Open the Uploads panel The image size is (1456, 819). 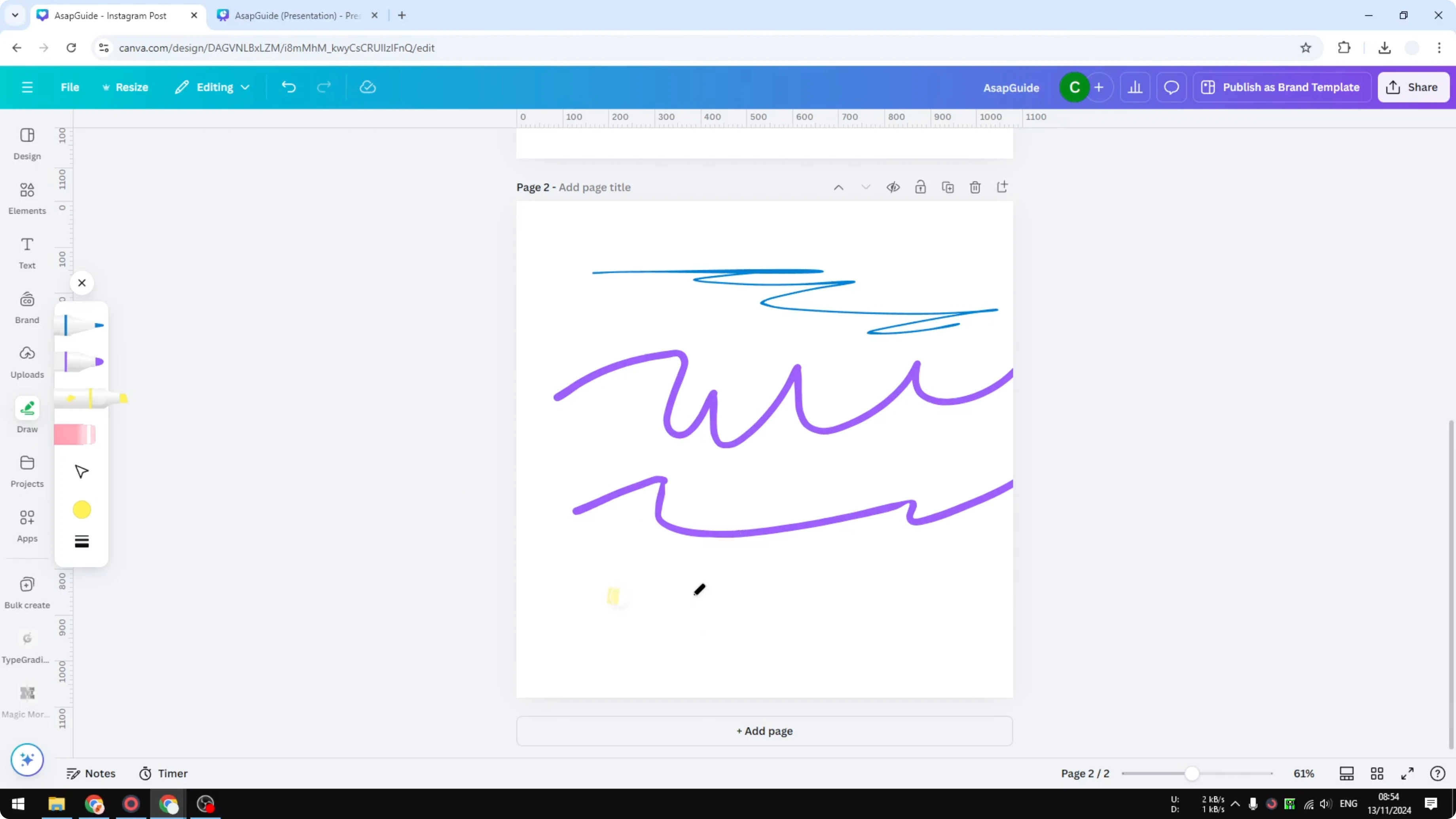27,360
